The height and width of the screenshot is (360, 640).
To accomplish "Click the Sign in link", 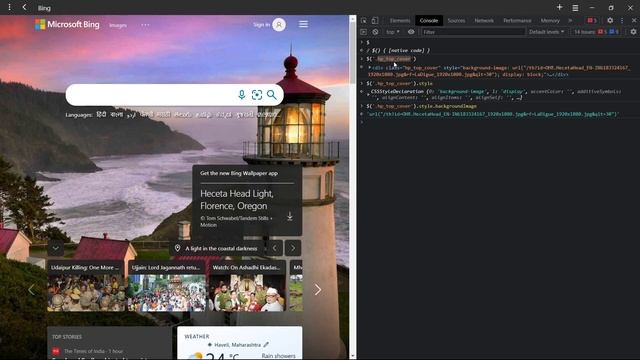I will click(x=261, y=25).
